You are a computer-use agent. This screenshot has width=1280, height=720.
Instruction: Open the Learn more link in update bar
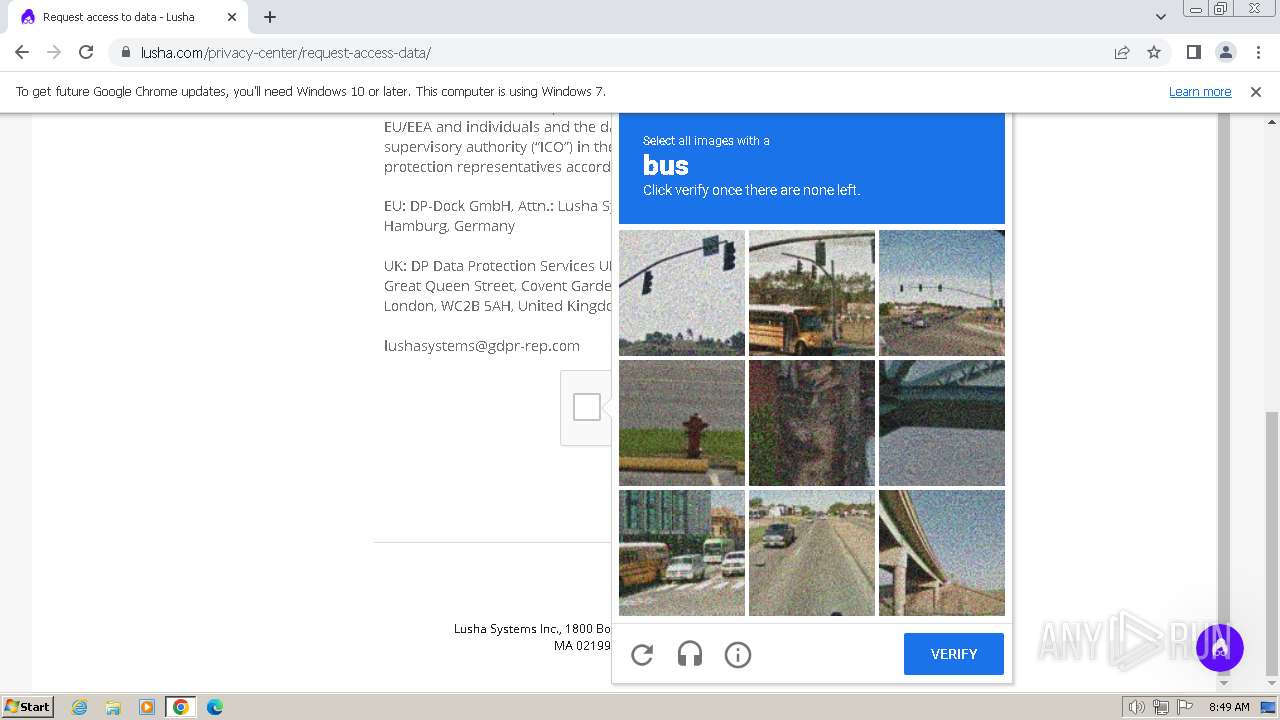click(x=1200, y=92)
